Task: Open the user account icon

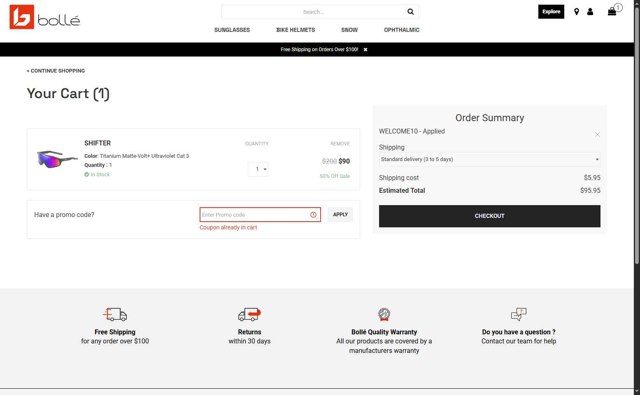Action: coord(590,12)
